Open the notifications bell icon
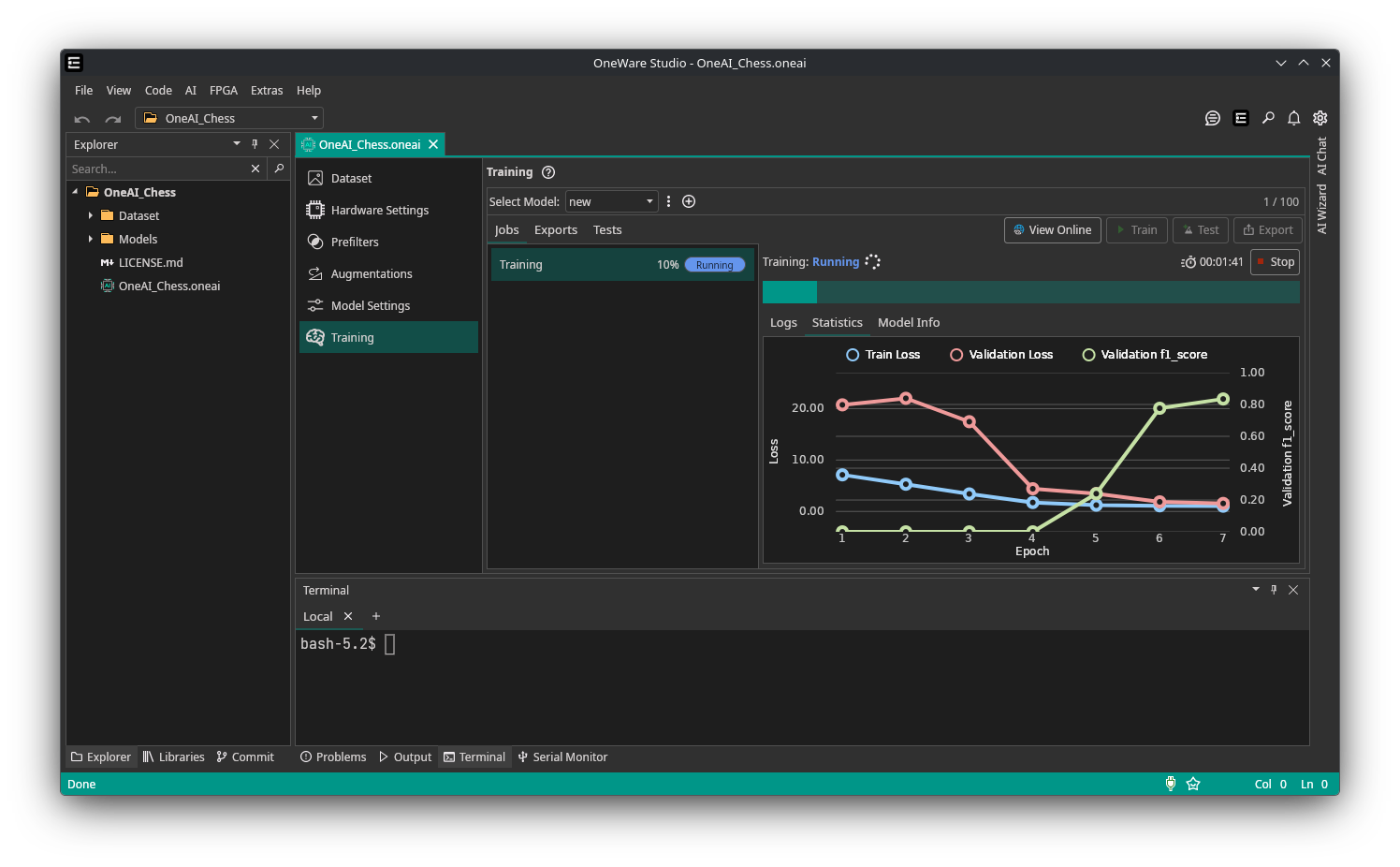The width and height of the screenshot is (1400, 867). click(x=1293, y=118)
